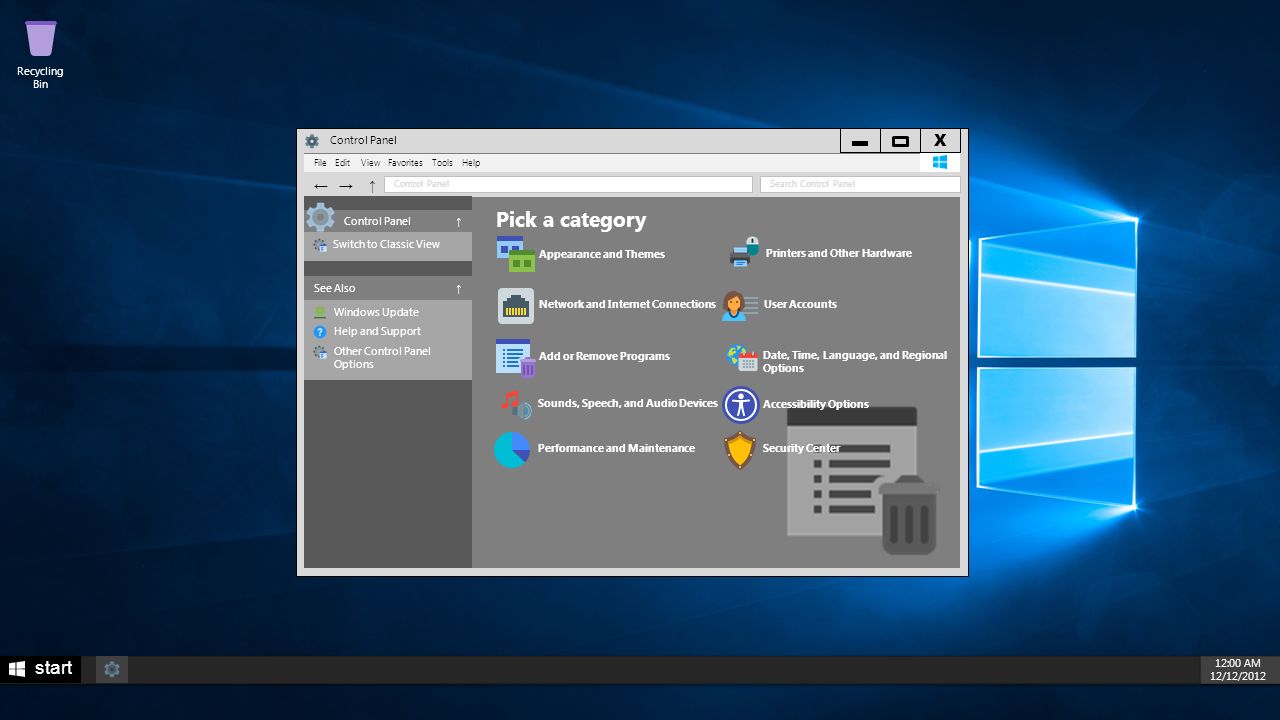The height and width of the screenshot is (720, 1280).
Task: Click the Windows logo in the menu bar
Action: 940,162
